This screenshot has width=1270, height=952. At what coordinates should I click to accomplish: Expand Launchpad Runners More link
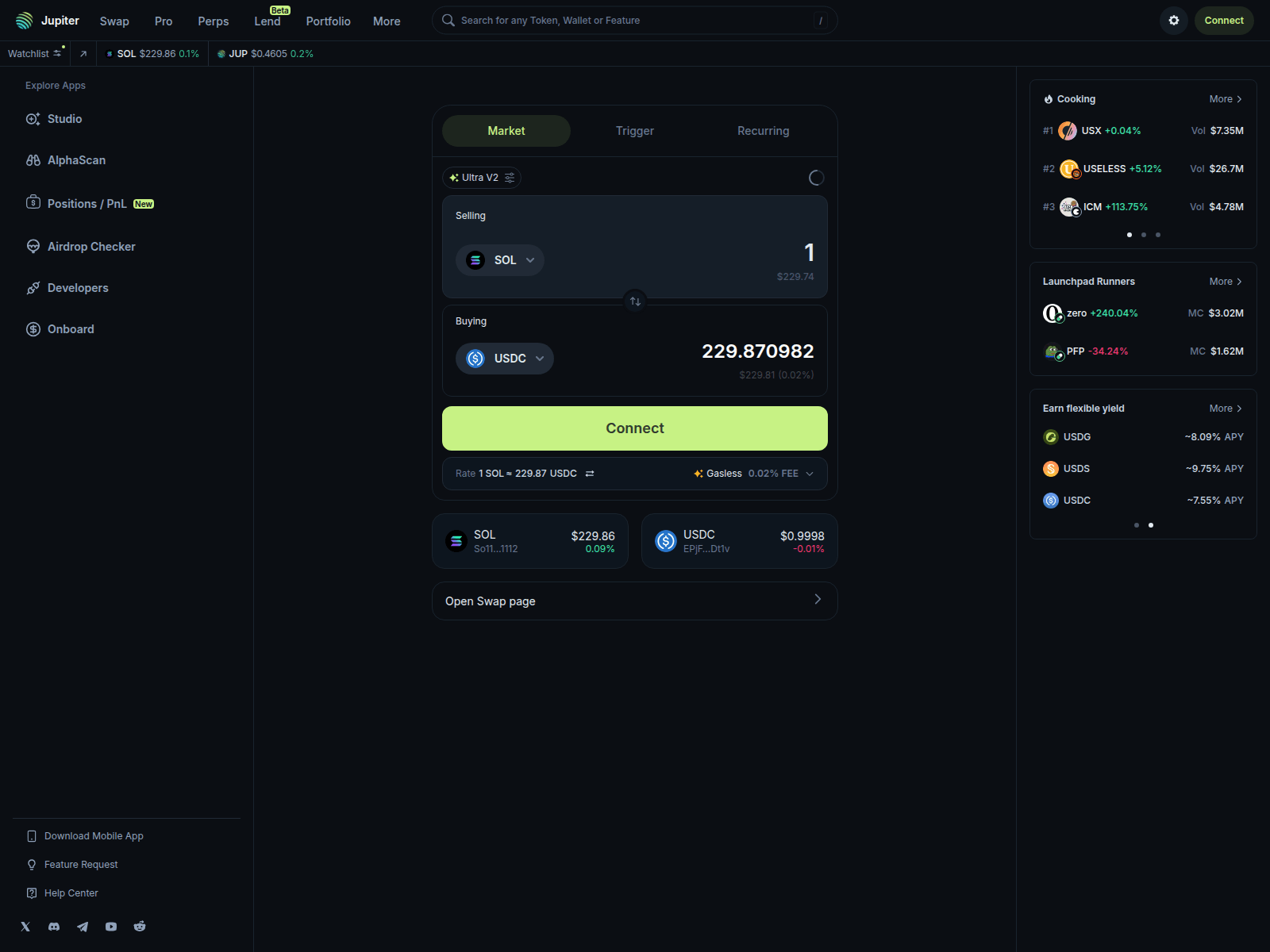[x=1226, y=282]
